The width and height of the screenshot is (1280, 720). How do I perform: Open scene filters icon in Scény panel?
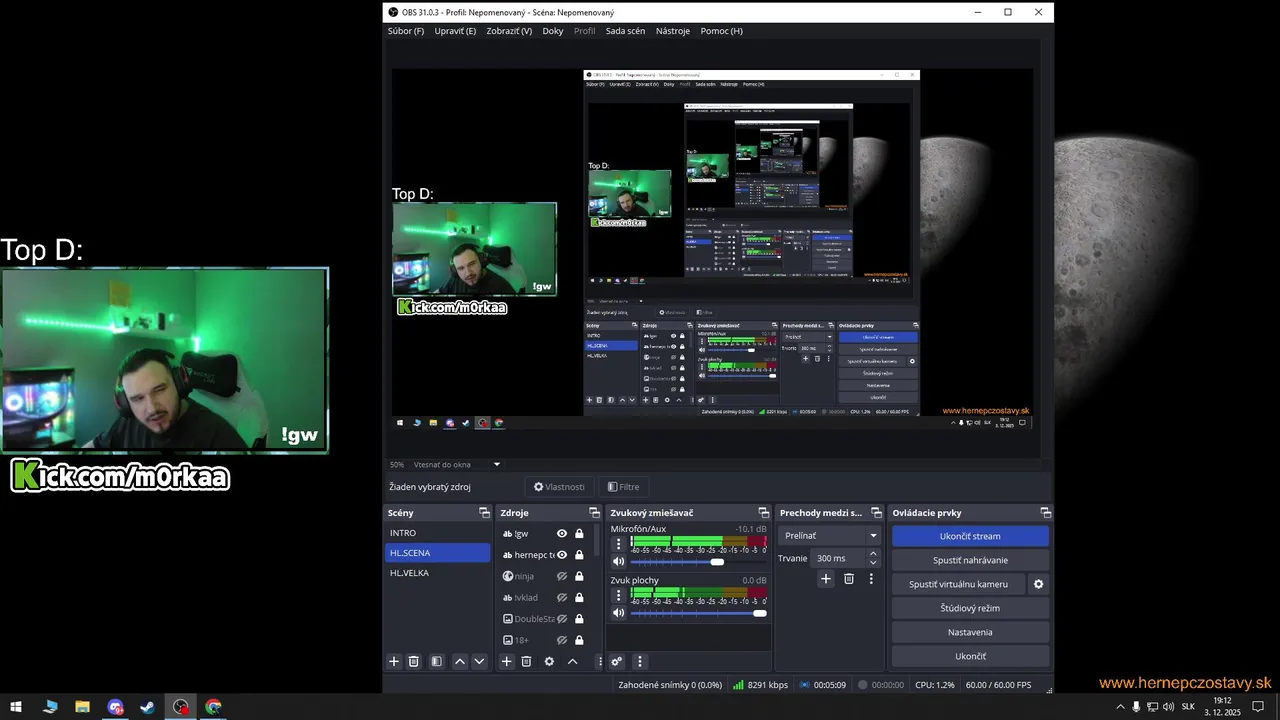pos(437,661)
